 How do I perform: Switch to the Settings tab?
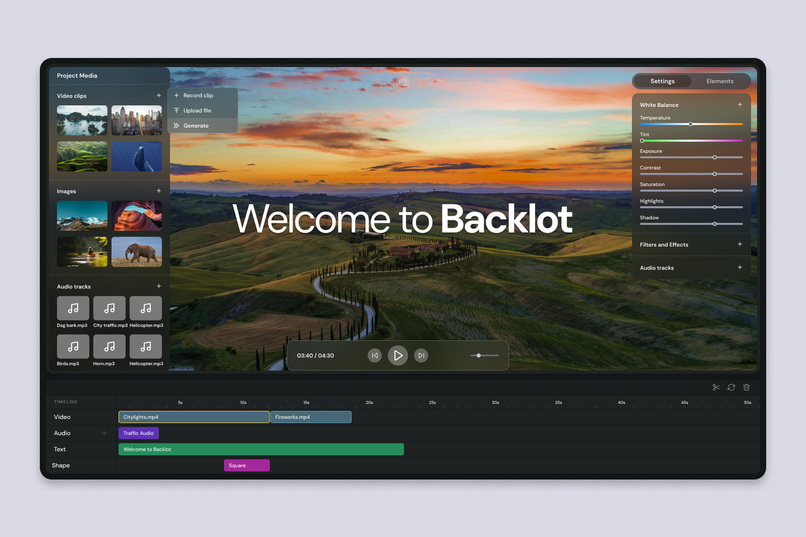click(663, 81)
